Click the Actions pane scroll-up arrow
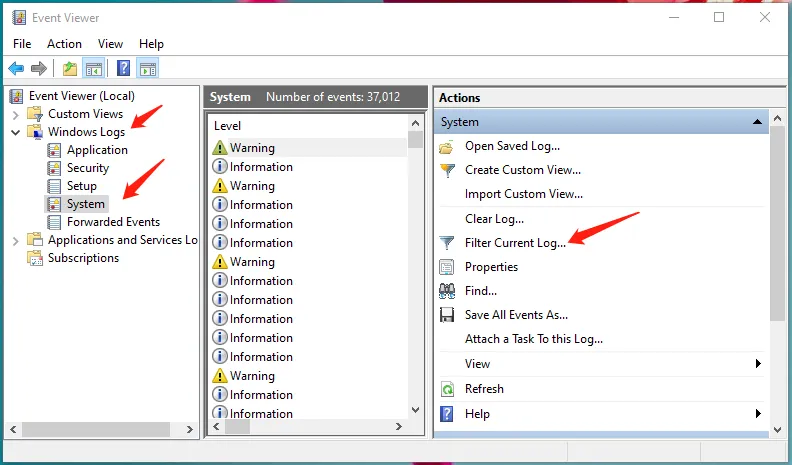The height and width of the screenshot is (465, 792). click(x=778, y=119)
